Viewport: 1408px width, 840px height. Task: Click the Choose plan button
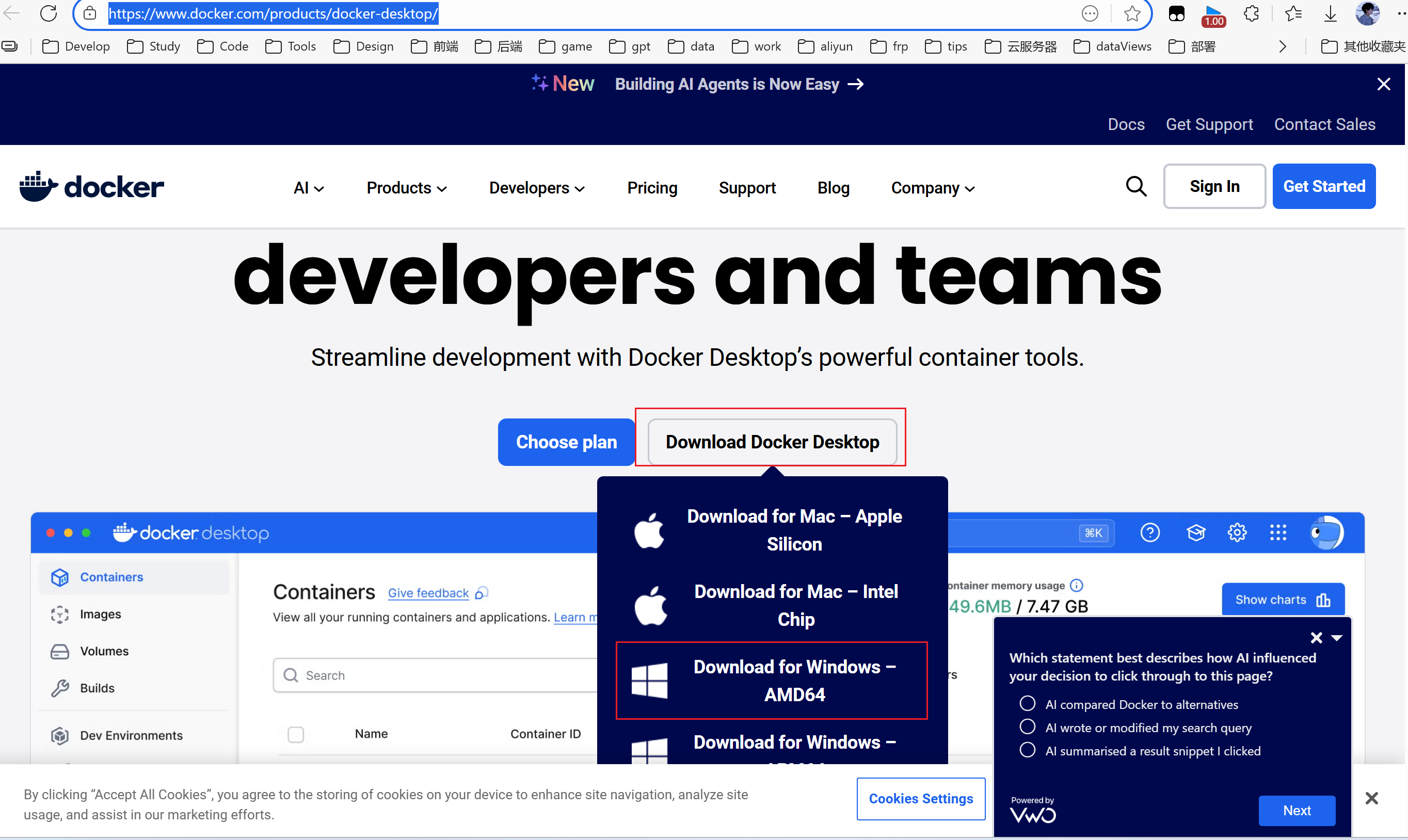566,442
